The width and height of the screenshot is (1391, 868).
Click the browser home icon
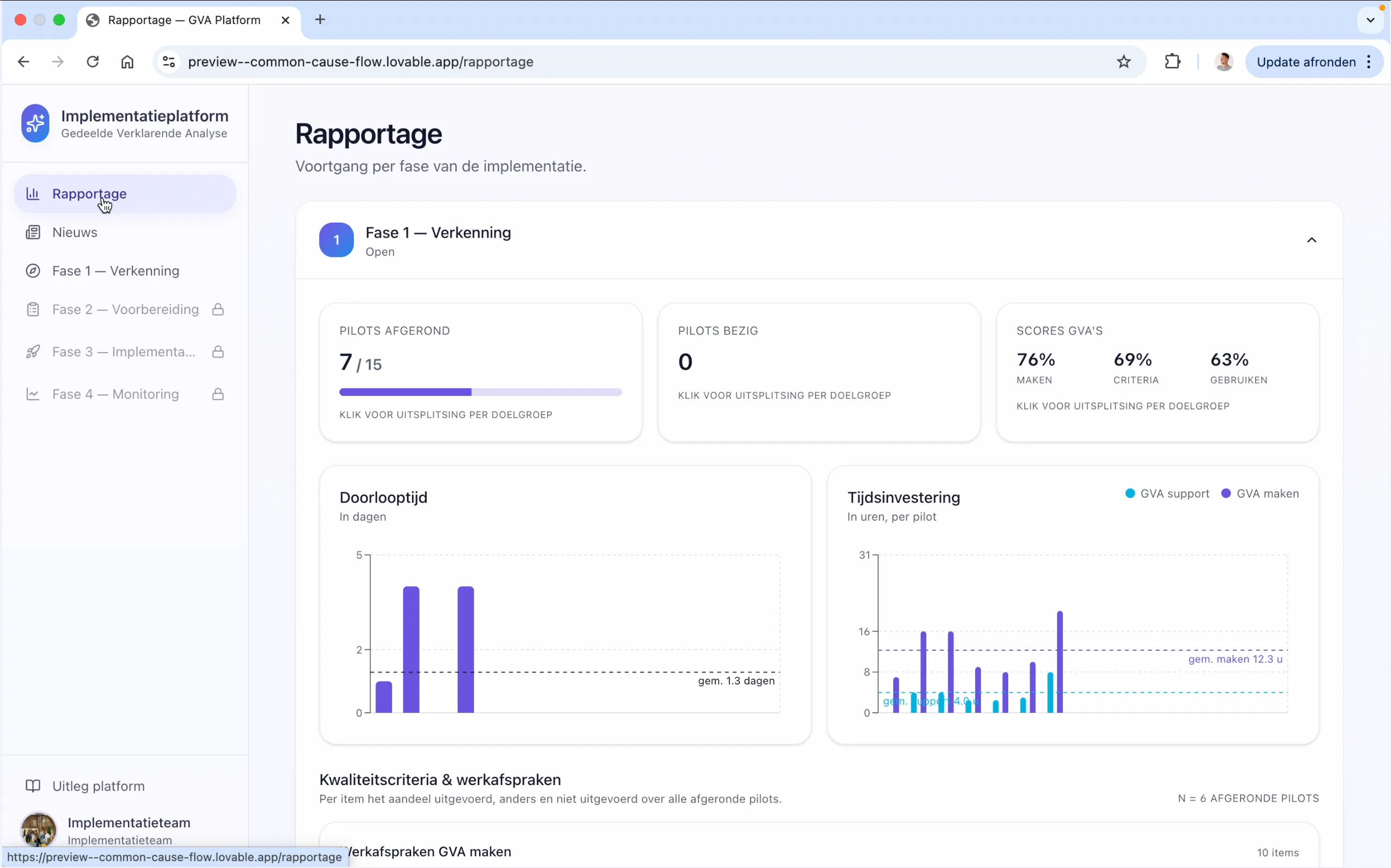click(x=127, y=62)
